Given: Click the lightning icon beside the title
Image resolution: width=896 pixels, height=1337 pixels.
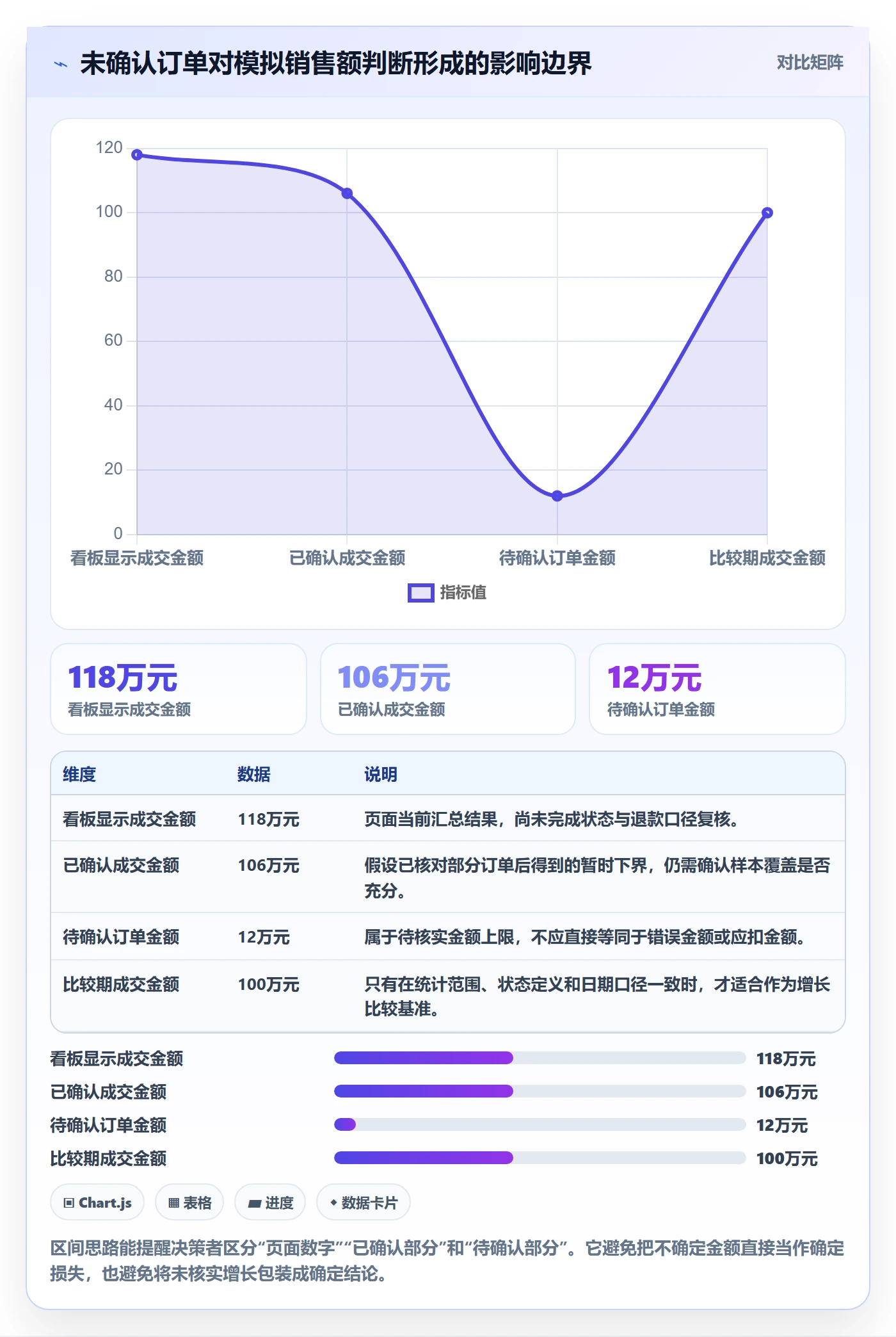Looking at the screenshot, I should (x=60, y=64).
